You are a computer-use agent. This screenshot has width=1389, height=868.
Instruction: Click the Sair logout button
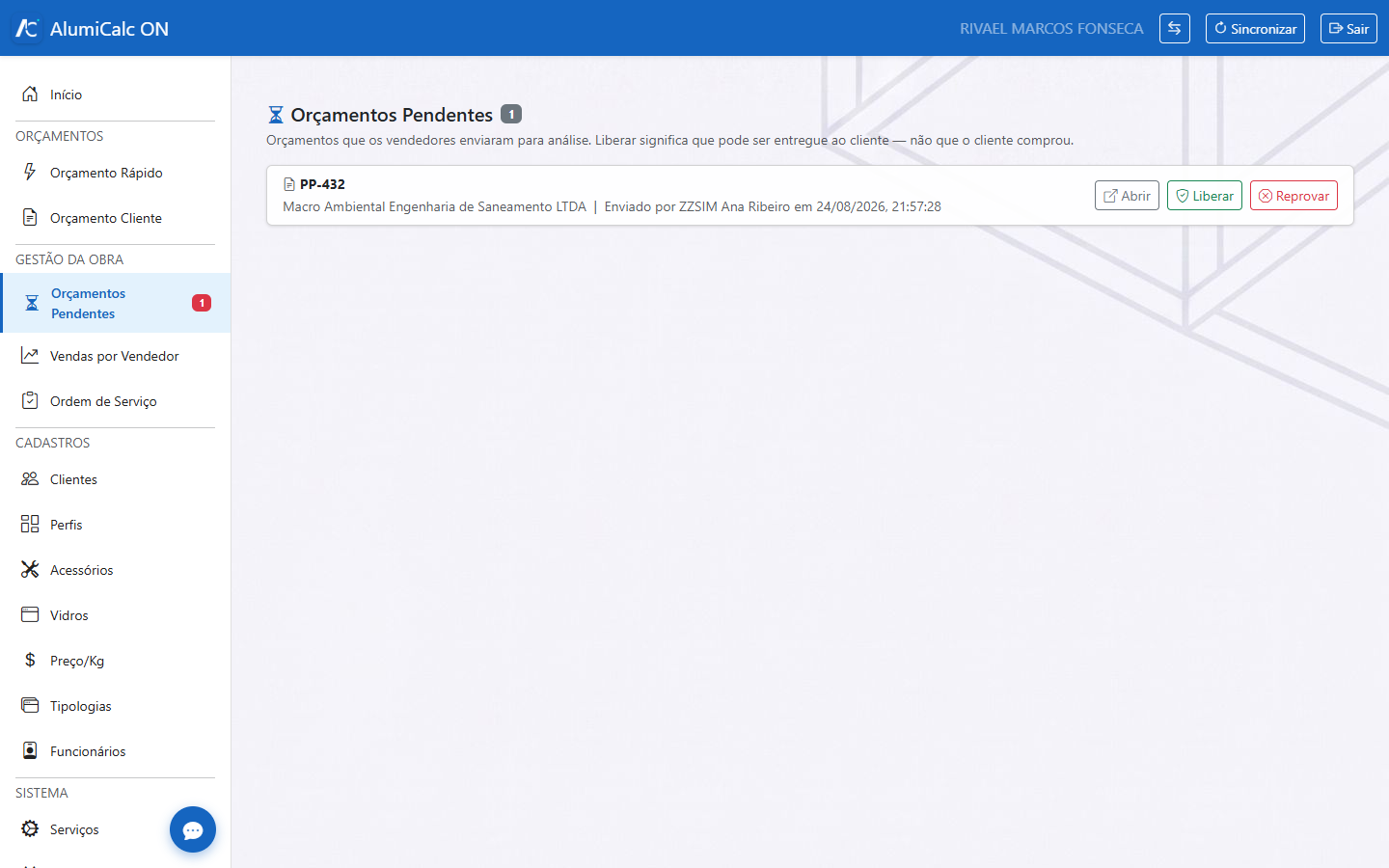click(1348, 28)
